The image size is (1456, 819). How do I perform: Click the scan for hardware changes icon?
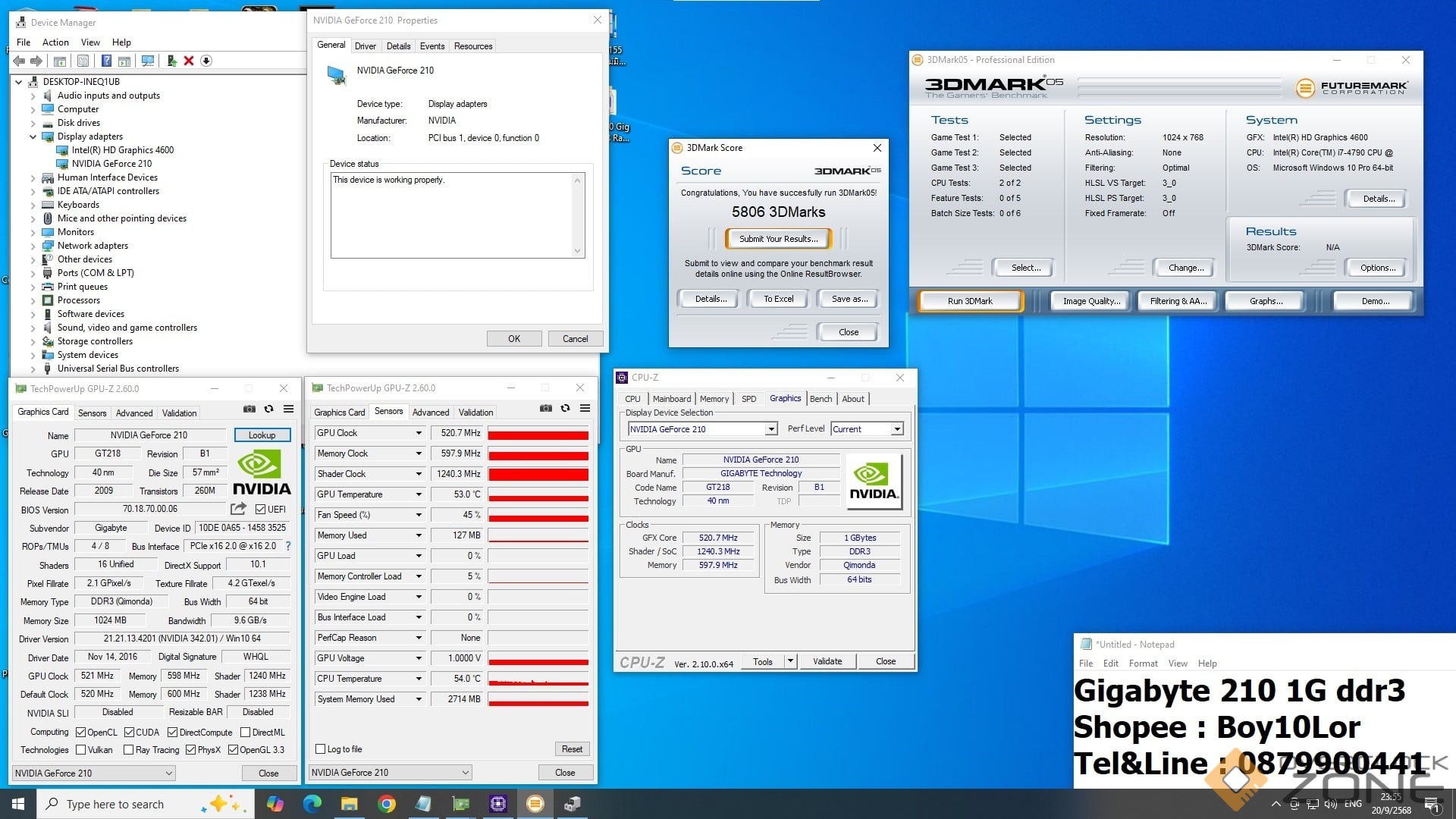148,61
